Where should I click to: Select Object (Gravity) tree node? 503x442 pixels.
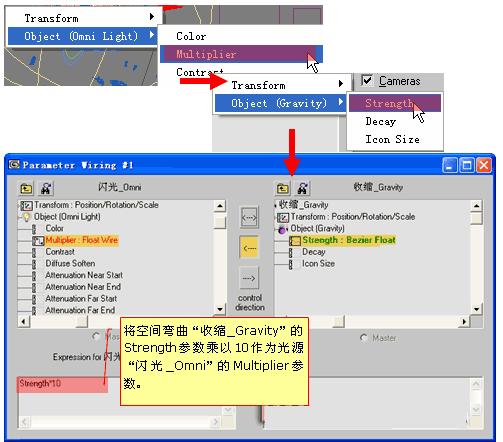318,228
